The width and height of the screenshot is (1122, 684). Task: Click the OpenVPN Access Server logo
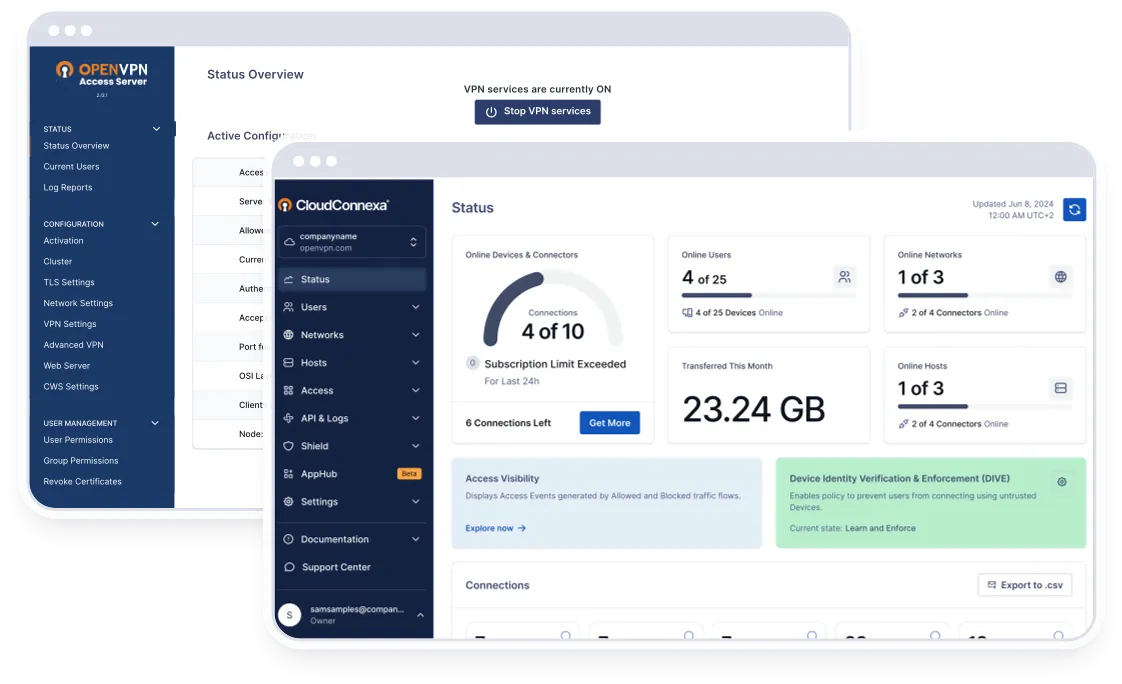[102, 74]
